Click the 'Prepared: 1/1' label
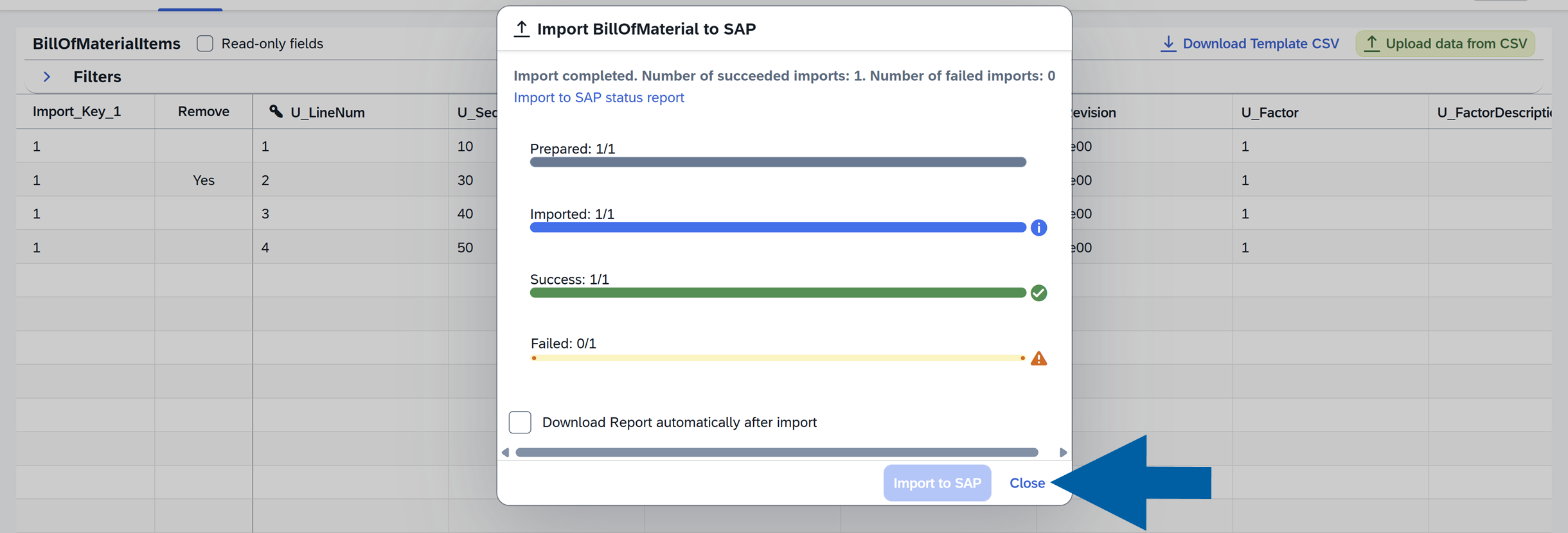The image size is (1568, 533). point(573,149)
